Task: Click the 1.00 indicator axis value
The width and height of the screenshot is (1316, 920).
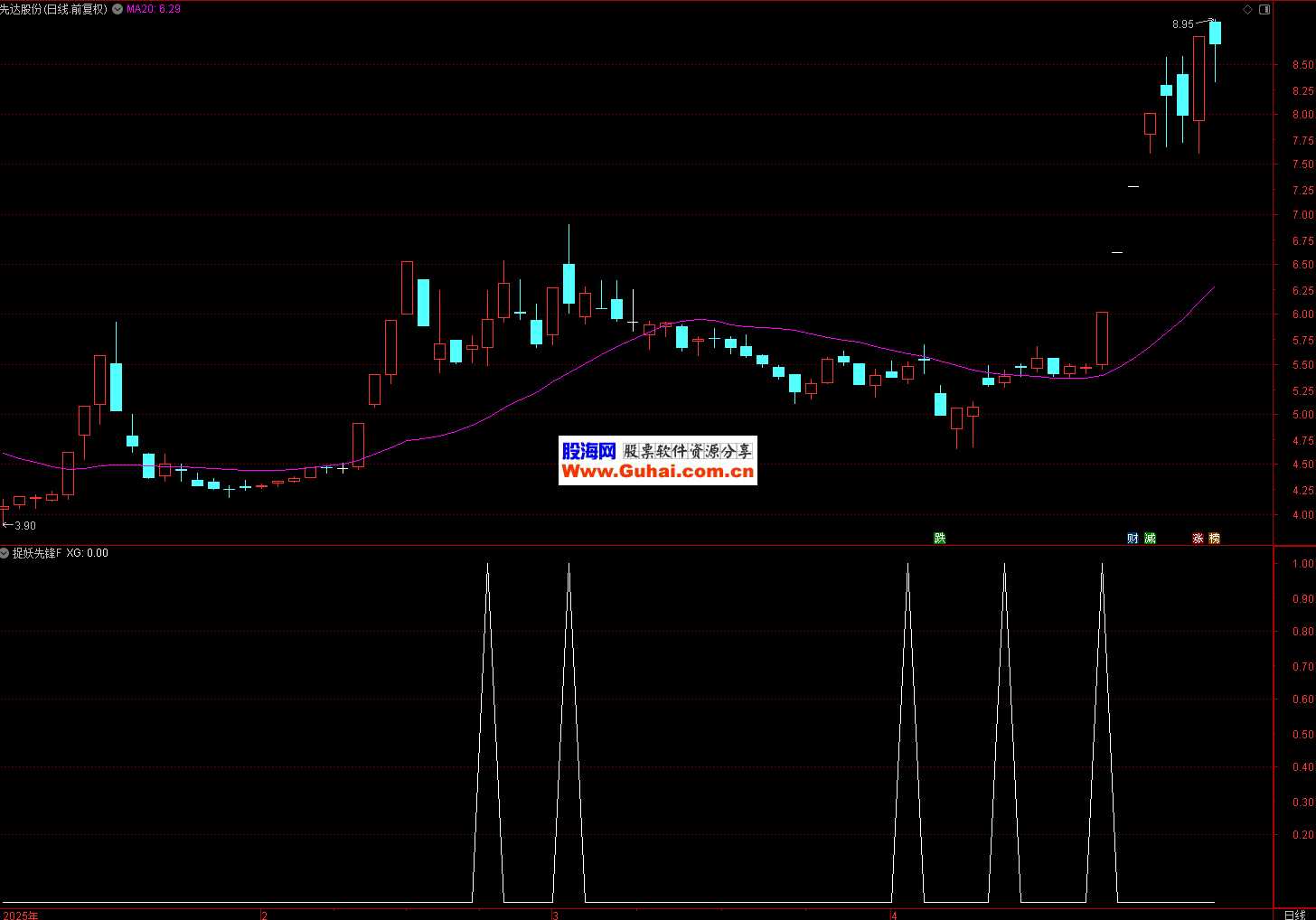Action: 1303,564
